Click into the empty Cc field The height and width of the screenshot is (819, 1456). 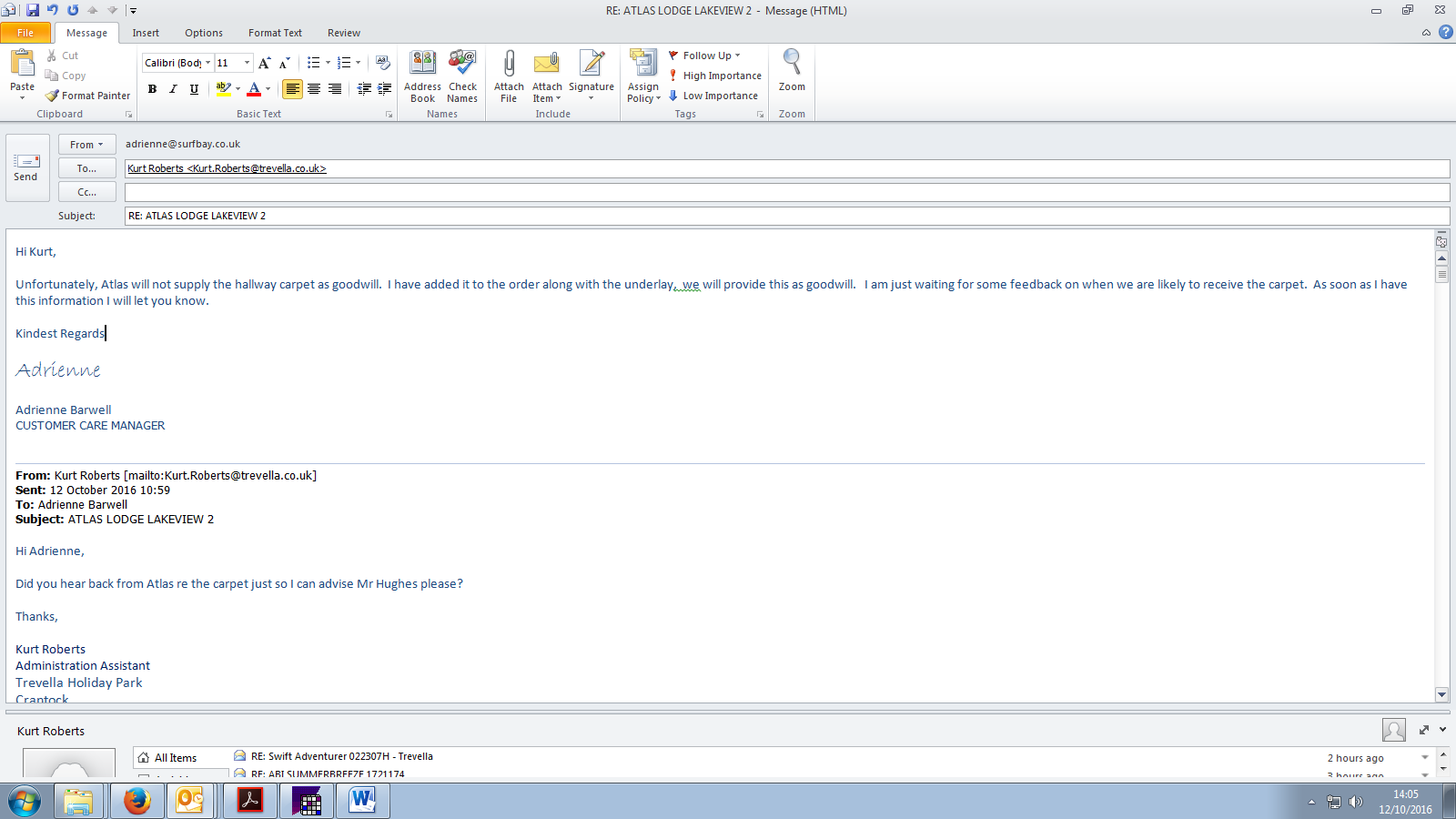coord(787,192)
